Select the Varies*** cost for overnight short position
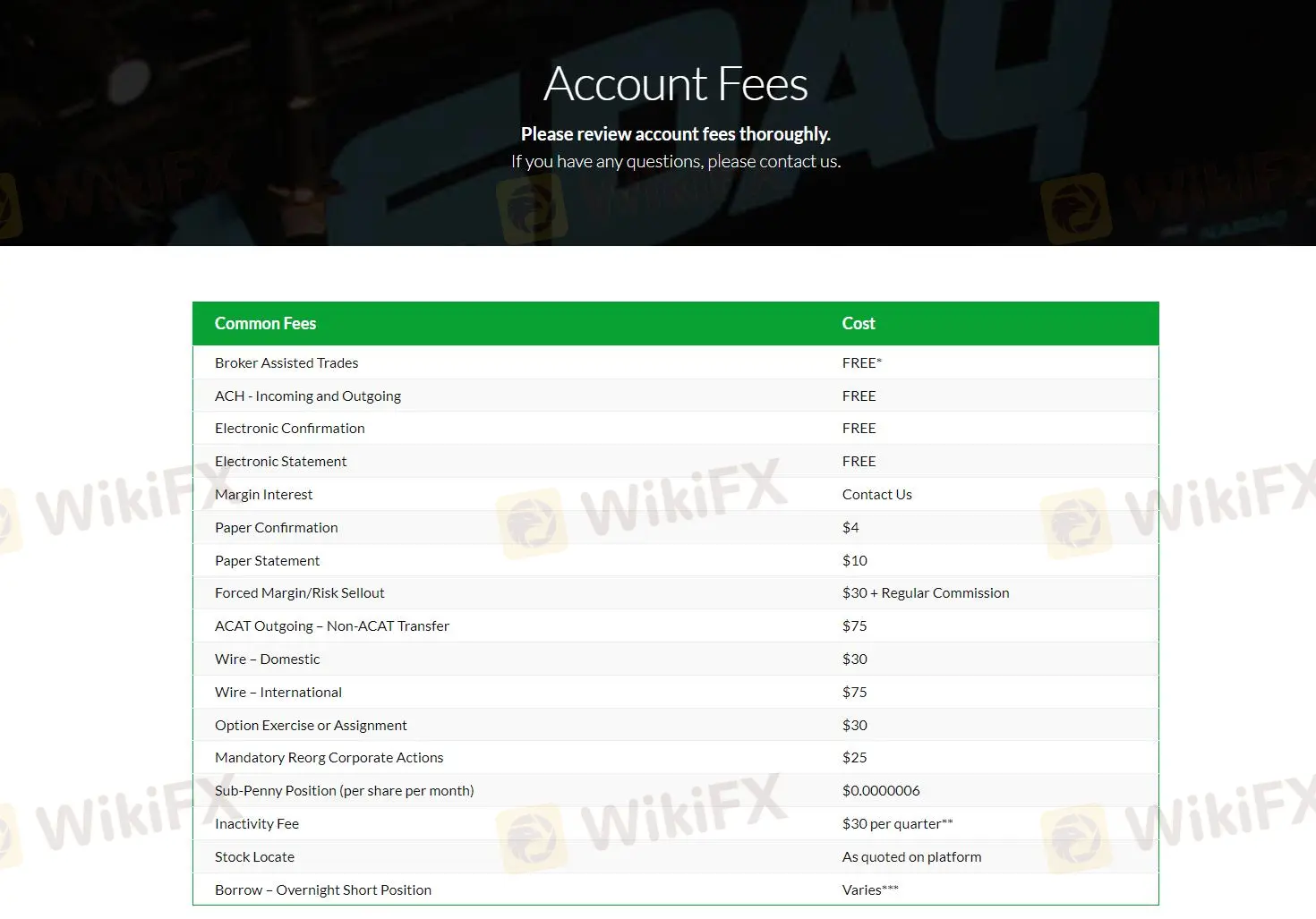The image size is (1316, 919). 869,889
